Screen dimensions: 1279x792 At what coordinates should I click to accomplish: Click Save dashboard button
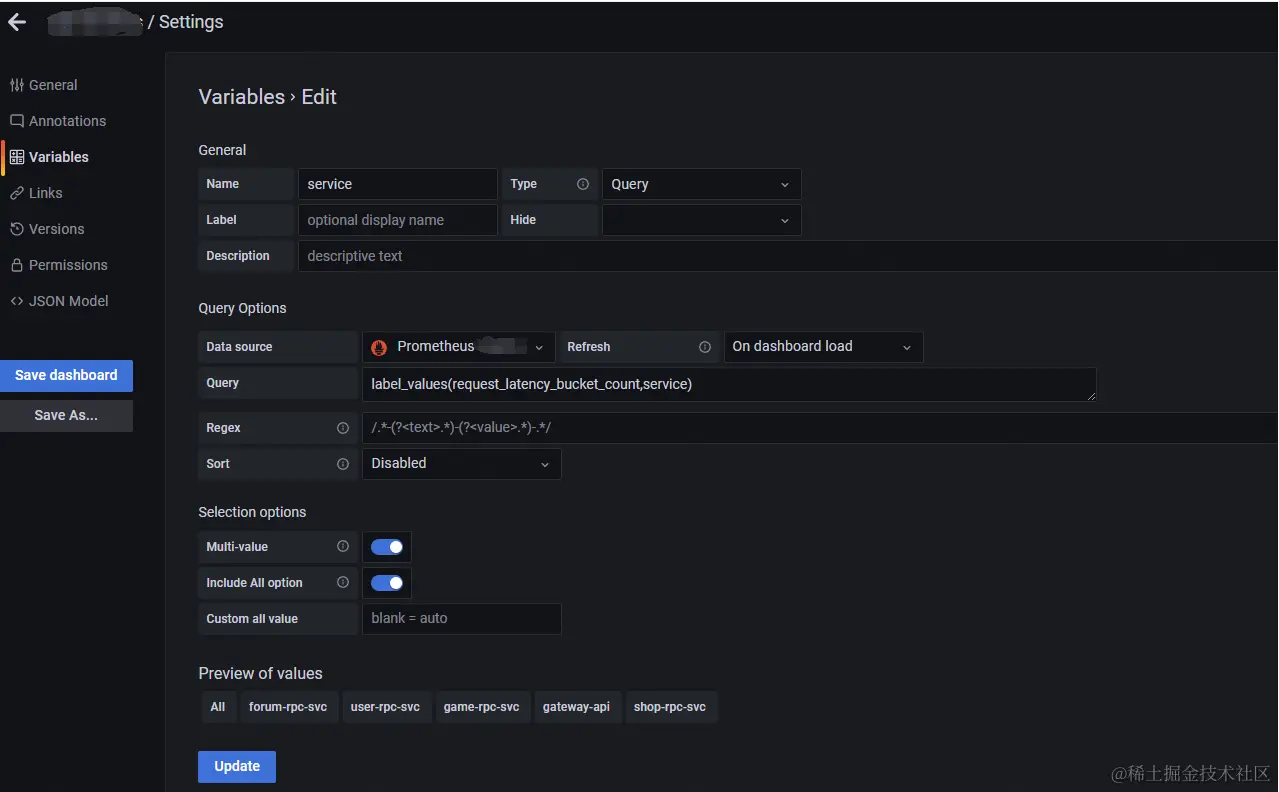coord(66,375)
